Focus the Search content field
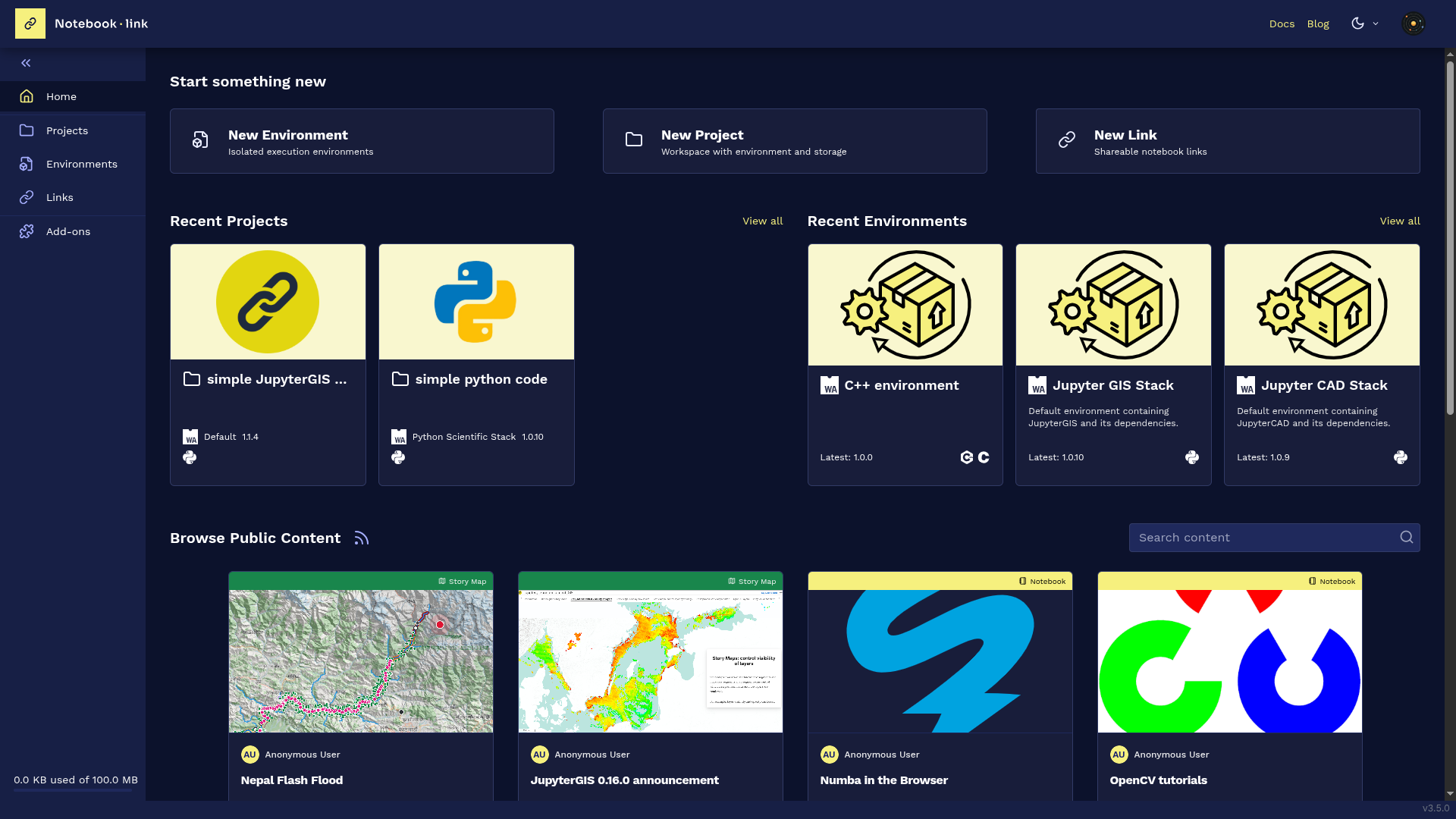Image resolution: width=1456 pixels, height=819 pixels. pos(1274,538)
